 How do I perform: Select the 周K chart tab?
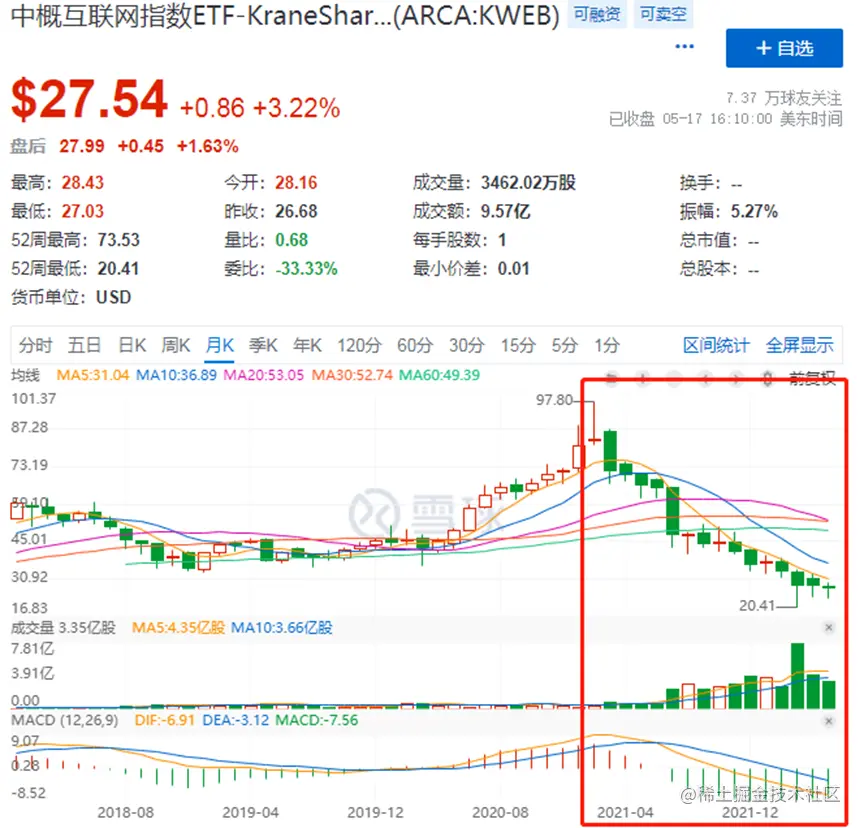[x=176, y=345]
